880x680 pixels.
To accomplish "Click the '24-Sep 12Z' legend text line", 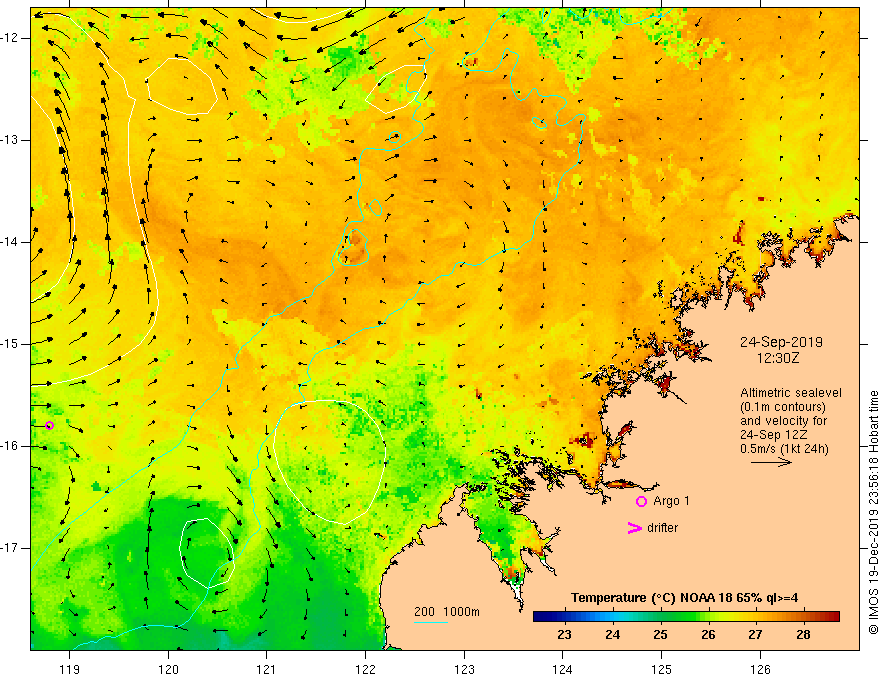I will (773, 435).
